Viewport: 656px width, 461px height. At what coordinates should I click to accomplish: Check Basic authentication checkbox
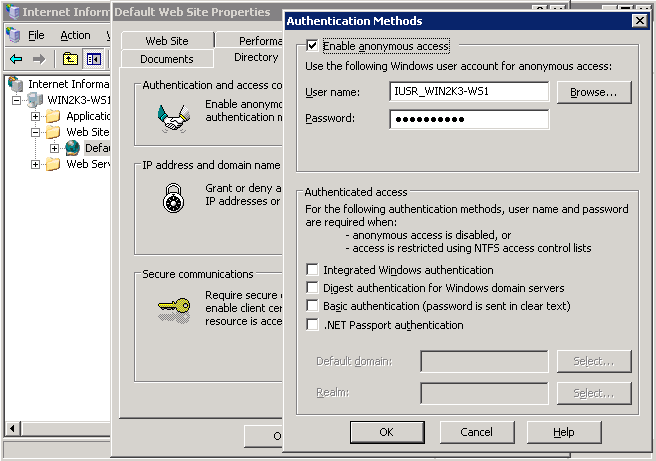(313, 306)
